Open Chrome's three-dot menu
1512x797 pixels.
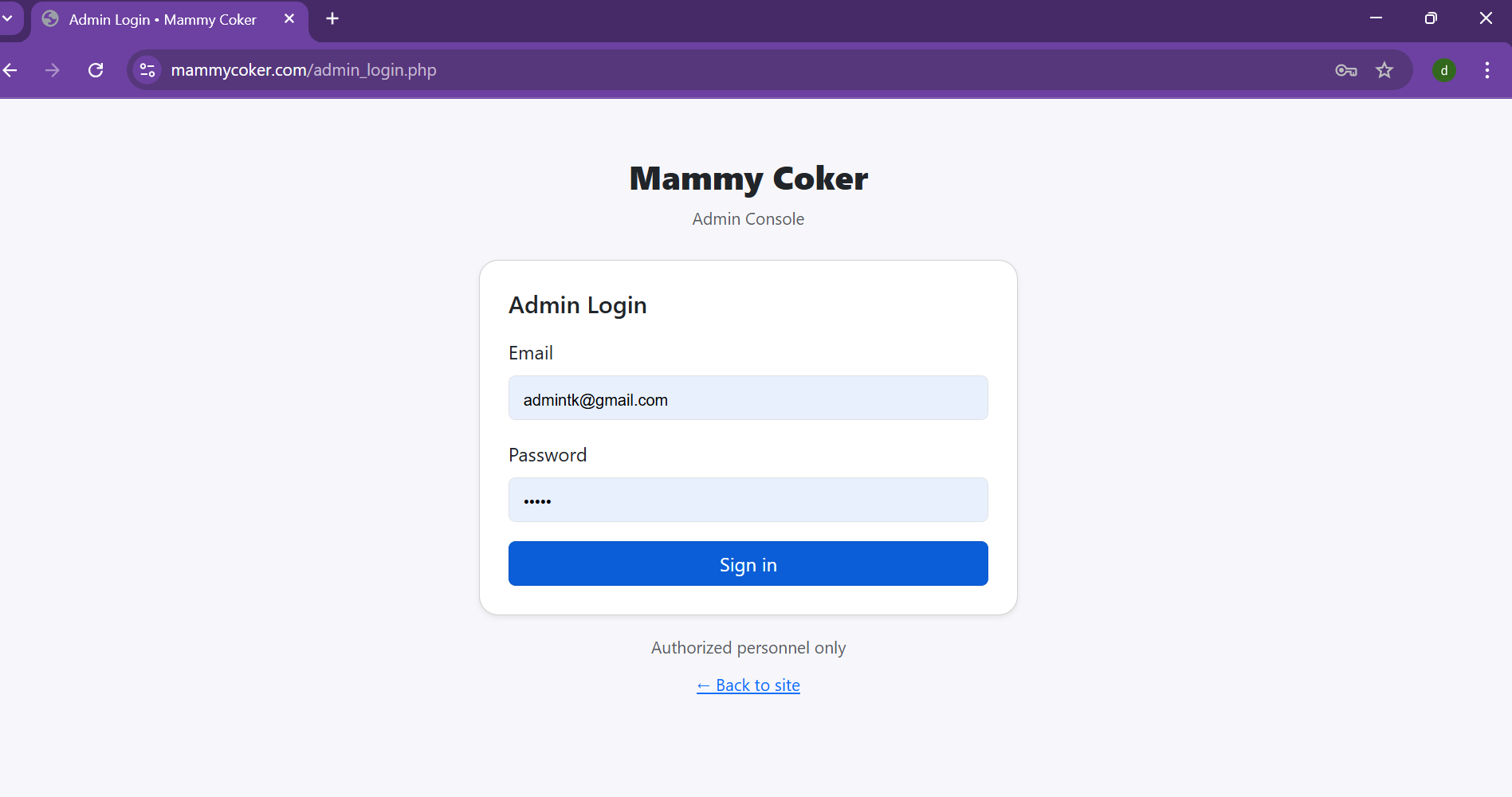click(1486, 70)
